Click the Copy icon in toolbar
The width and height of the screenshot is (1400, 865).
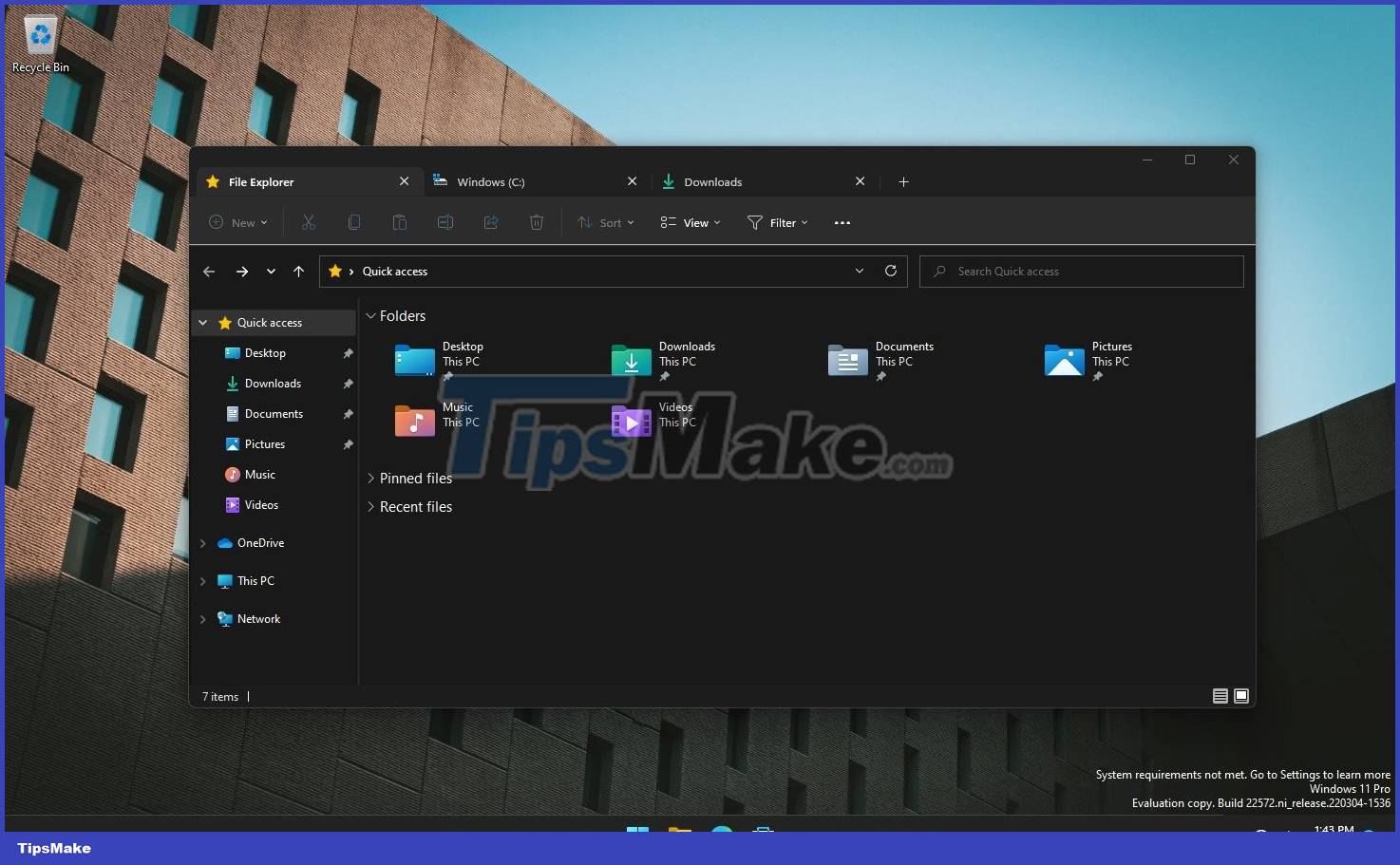[354, 222]
